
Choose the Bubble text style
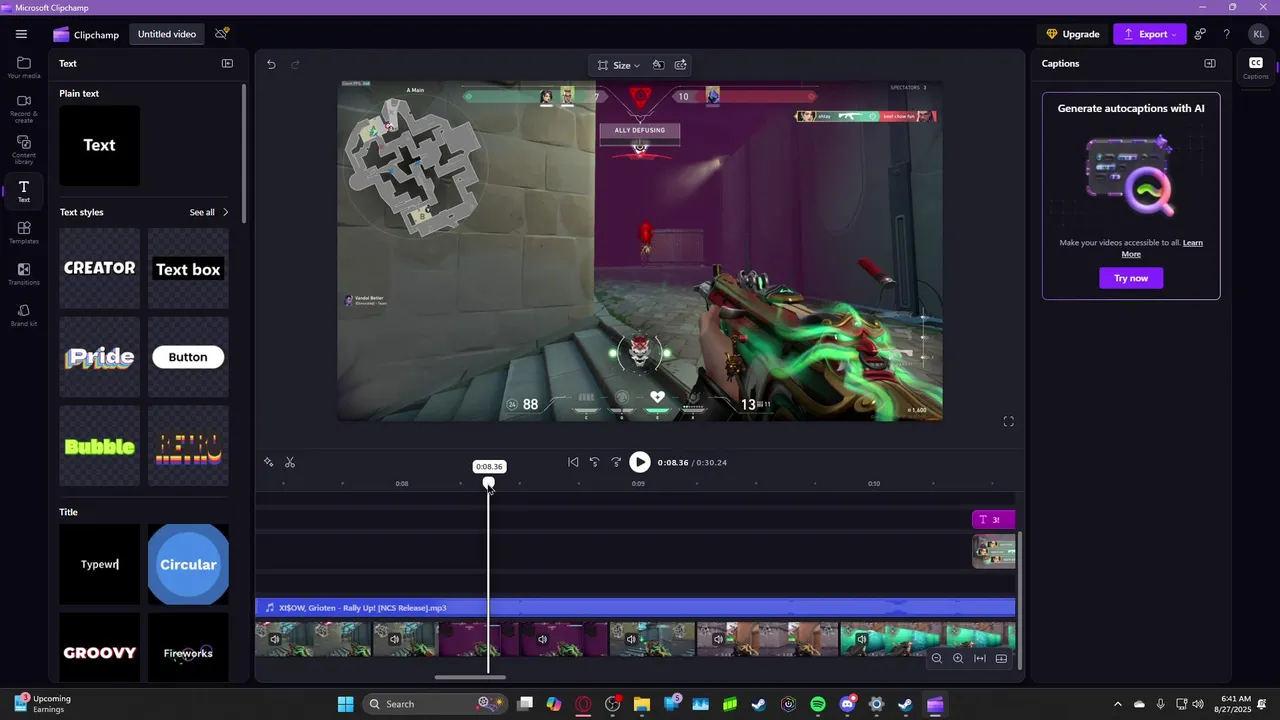99,446
